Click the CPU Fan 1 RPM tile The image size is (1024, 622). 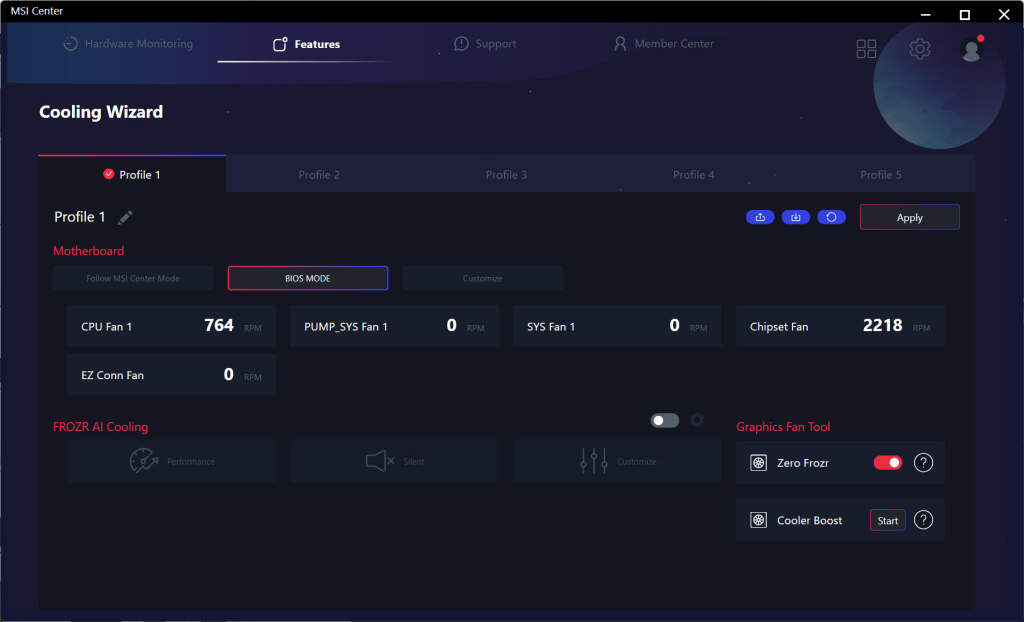click(x=171, y=326)
